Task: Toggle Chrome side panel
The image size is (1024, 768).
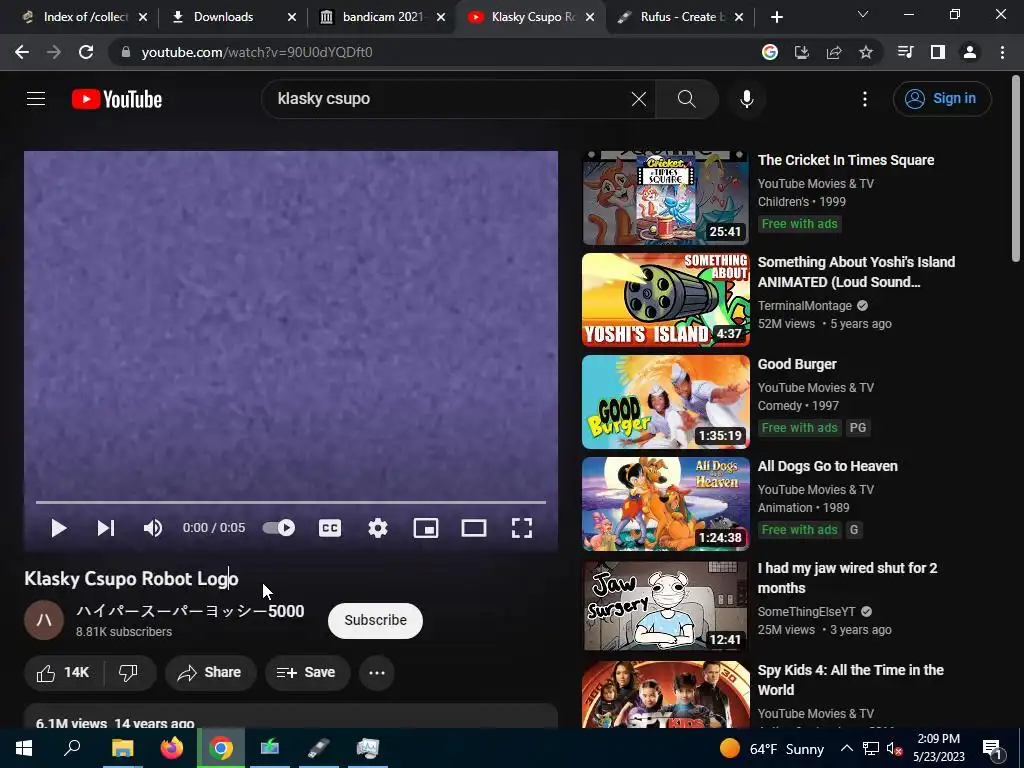Action: tap(938, 52)
